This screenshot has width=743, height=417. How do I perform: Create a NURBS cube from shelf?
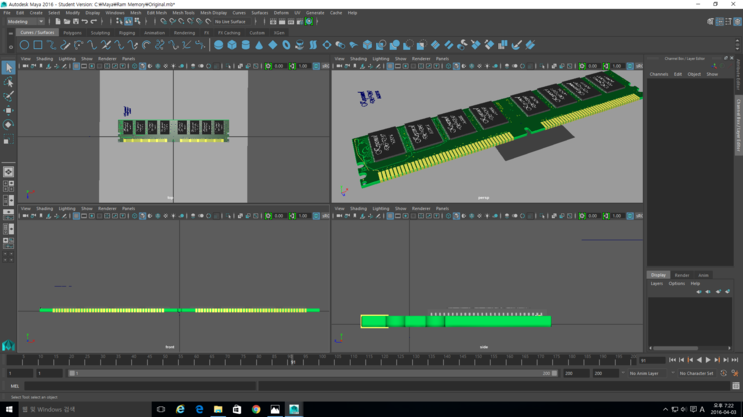pos(232,45)
